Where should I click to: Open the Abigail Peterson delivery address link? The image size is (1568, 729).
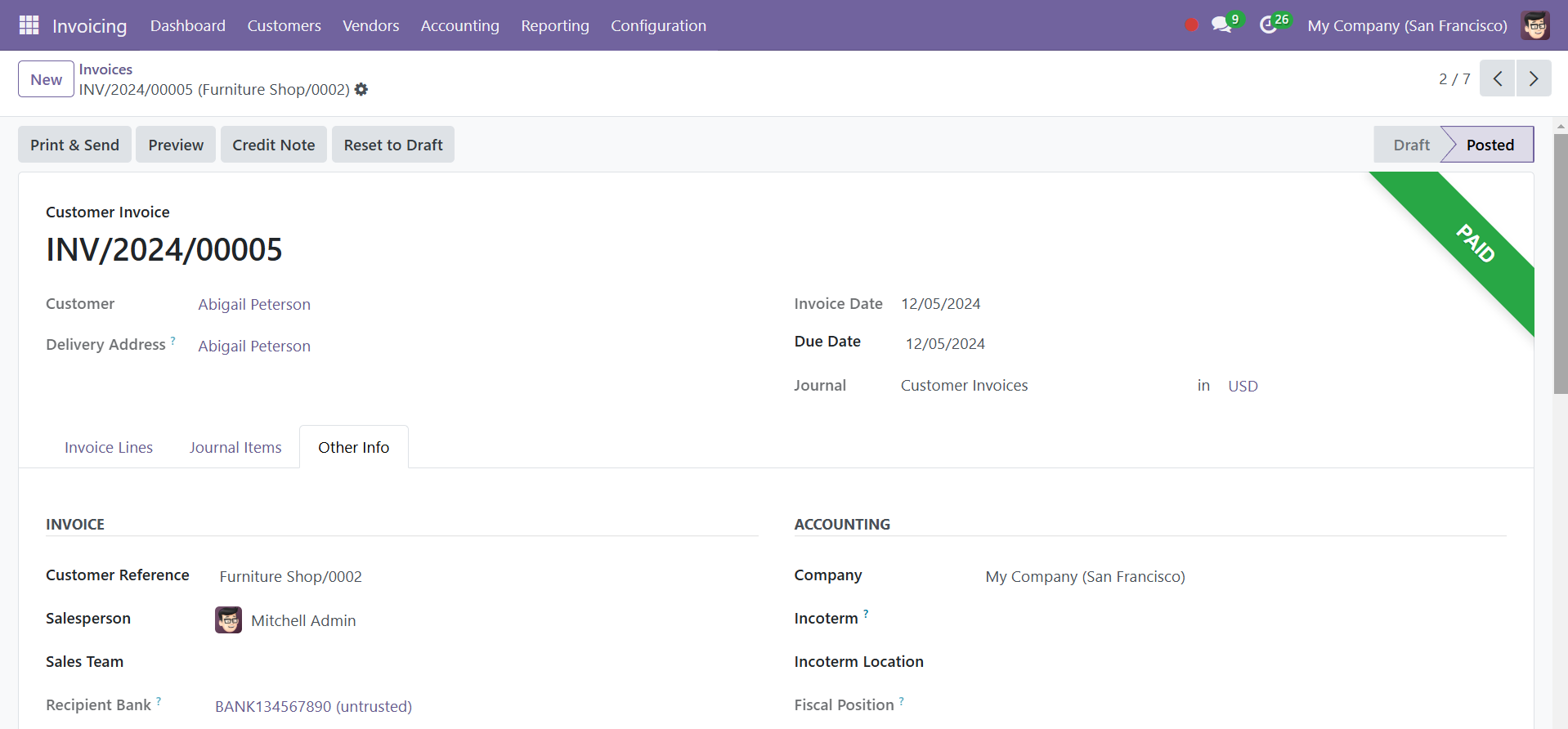(x=254, y=346)
